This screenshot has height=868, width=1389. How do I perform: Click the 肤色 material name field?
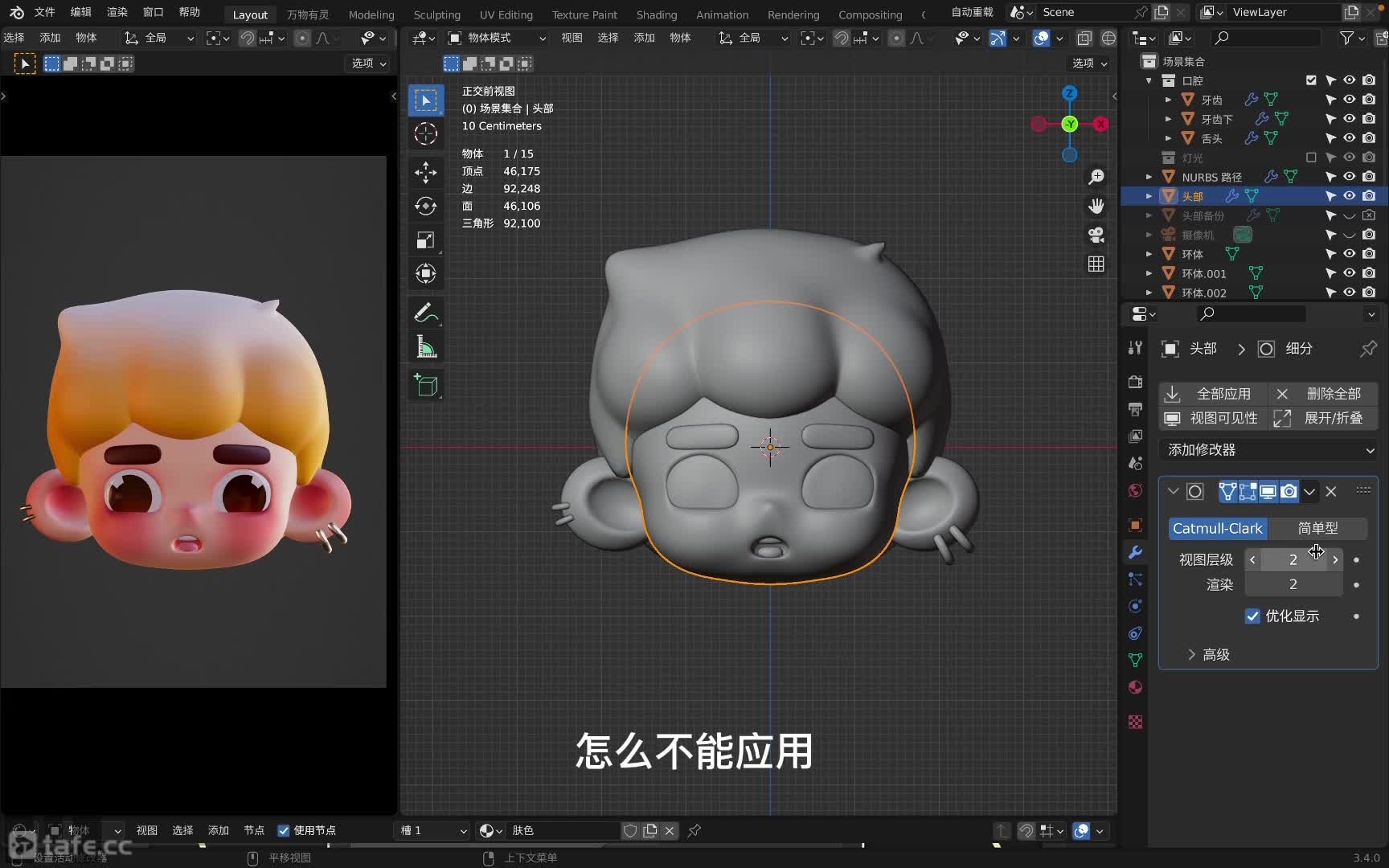point(563,830)
